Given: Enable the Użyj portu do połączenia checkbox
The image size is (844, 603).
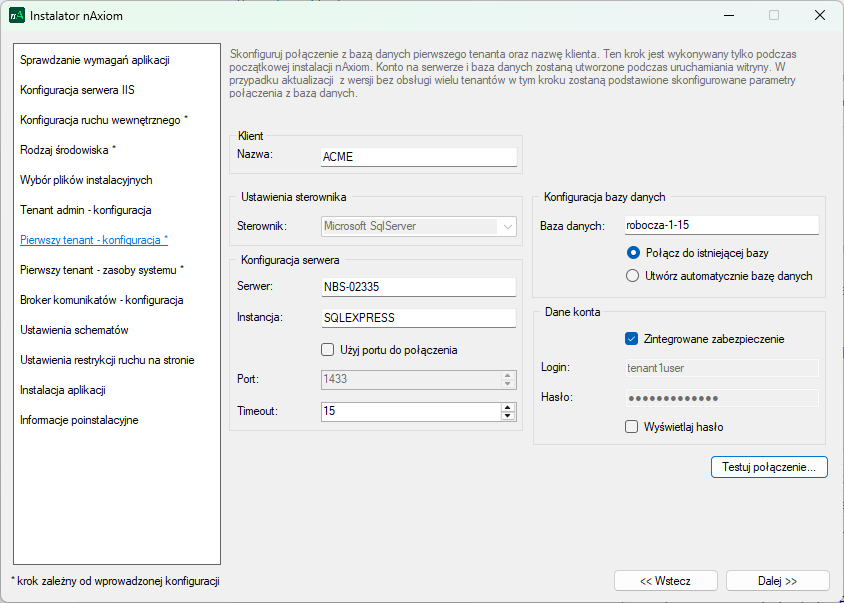Looking at the screenshot, I should pos(327,350).
